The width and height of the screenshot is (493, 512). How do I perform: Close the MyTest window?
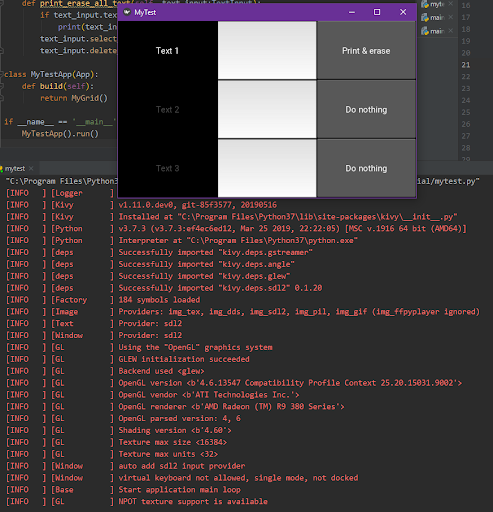click(x=403, y=12)
